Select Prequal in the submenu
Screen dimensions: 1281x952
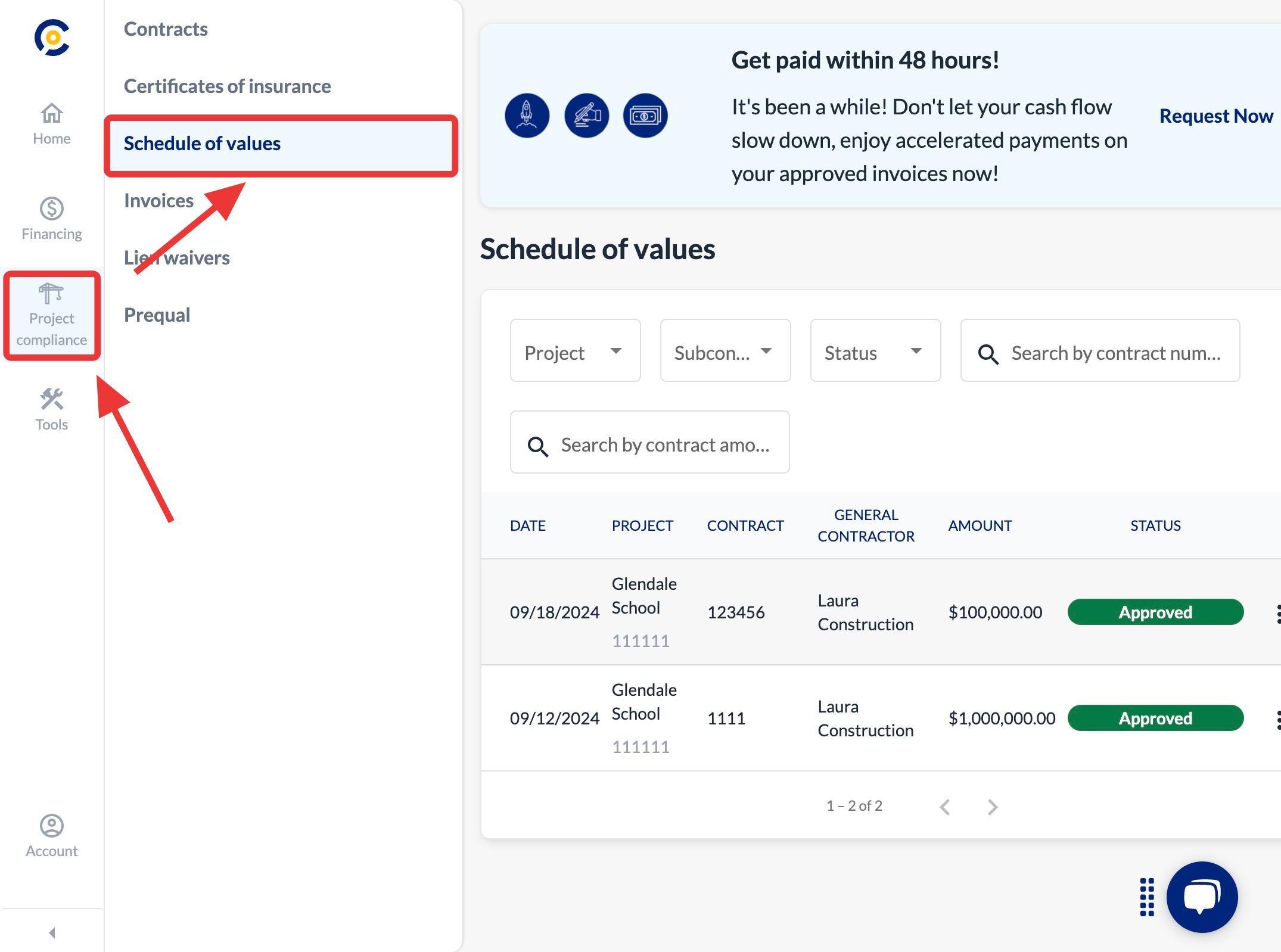click(157, 315)
